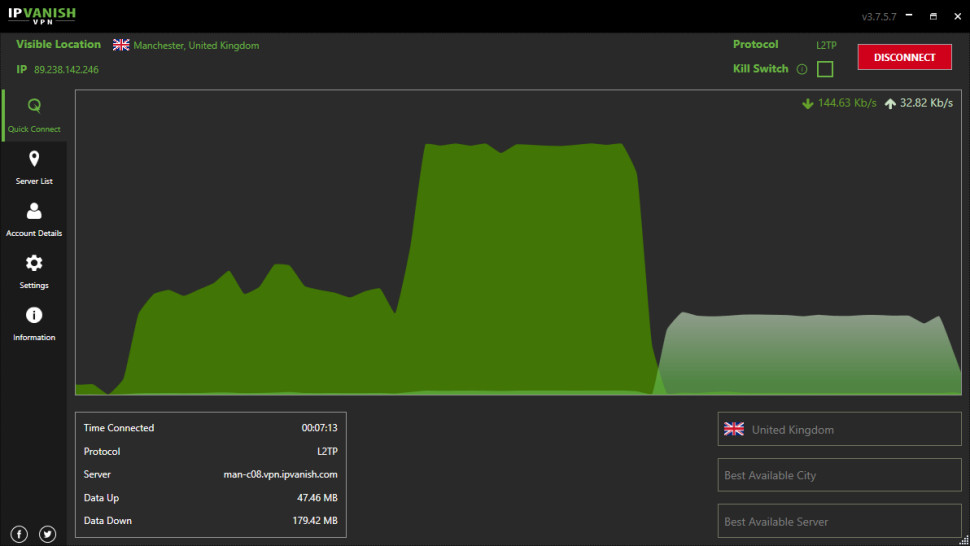Enable the Kill Switch checkbox

click(825, 69)
